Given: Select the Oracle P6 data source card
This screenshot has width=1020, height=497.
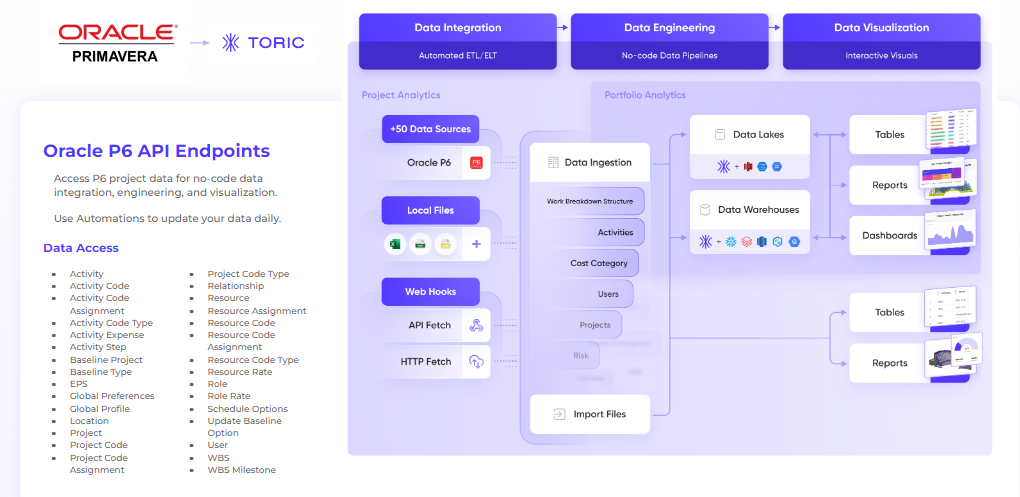Looking at the screenshot, I should [436, 163].
